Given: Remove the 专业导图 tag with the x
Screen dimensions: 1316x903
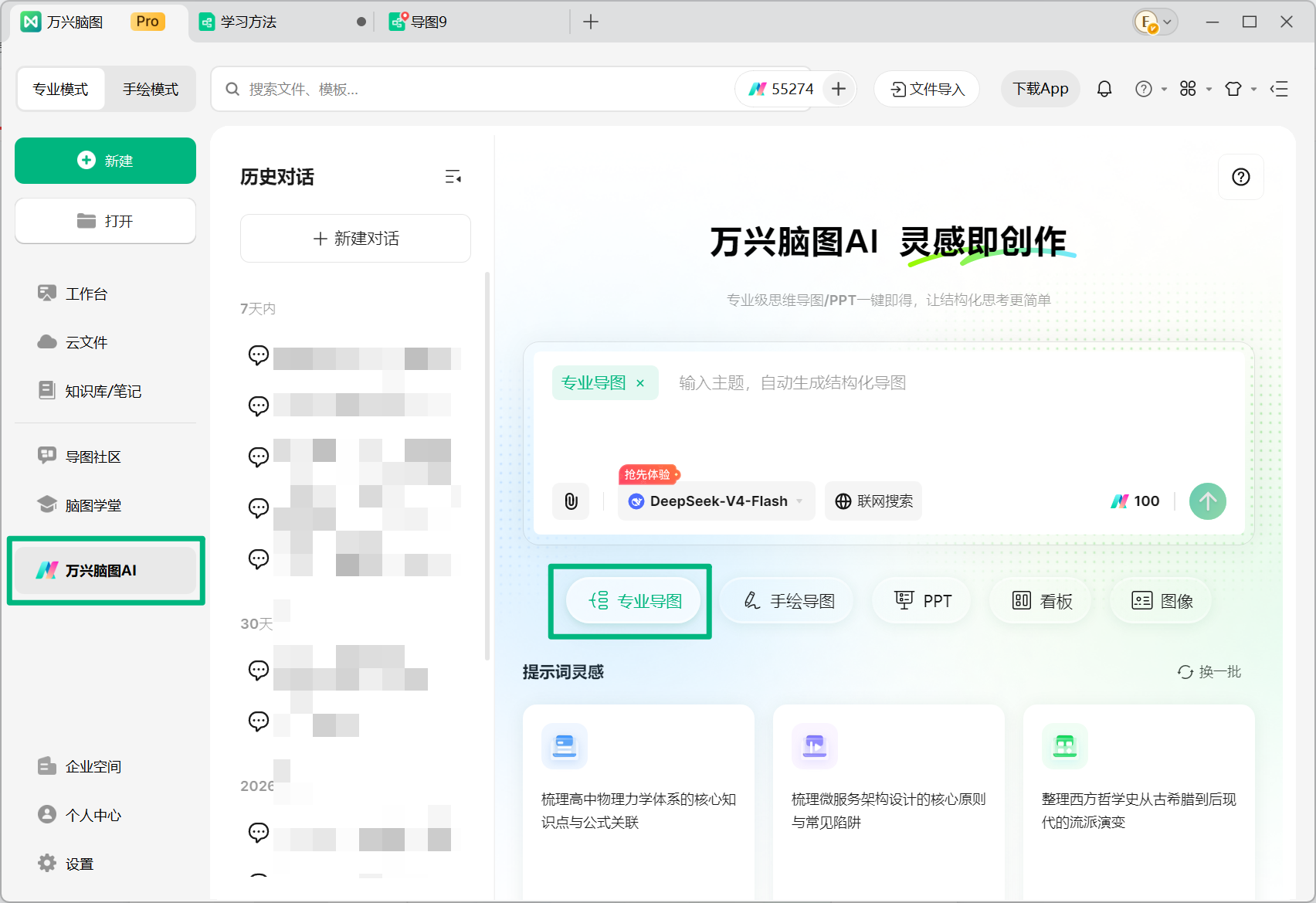Looking at the screenshot, I should (x=640, y=383).
